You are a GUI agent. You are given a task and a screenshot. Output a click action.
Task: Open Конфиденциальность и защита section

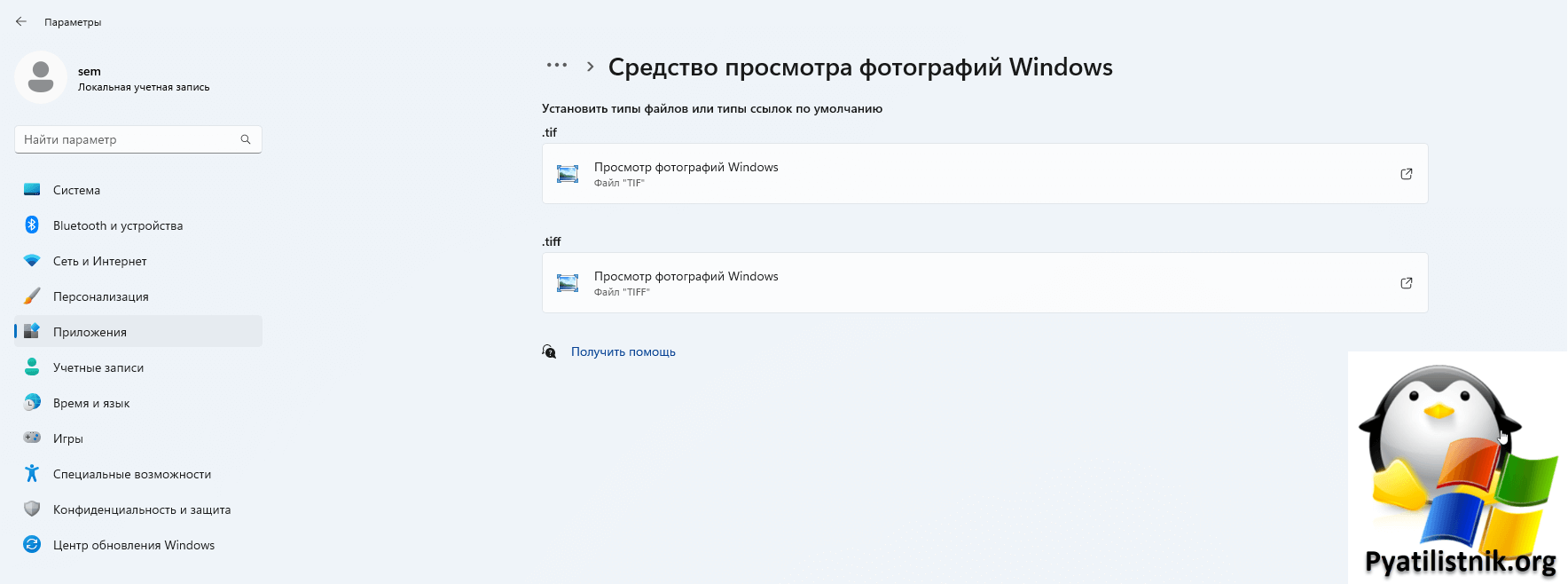pyautogui.click(x=138, y=509)
